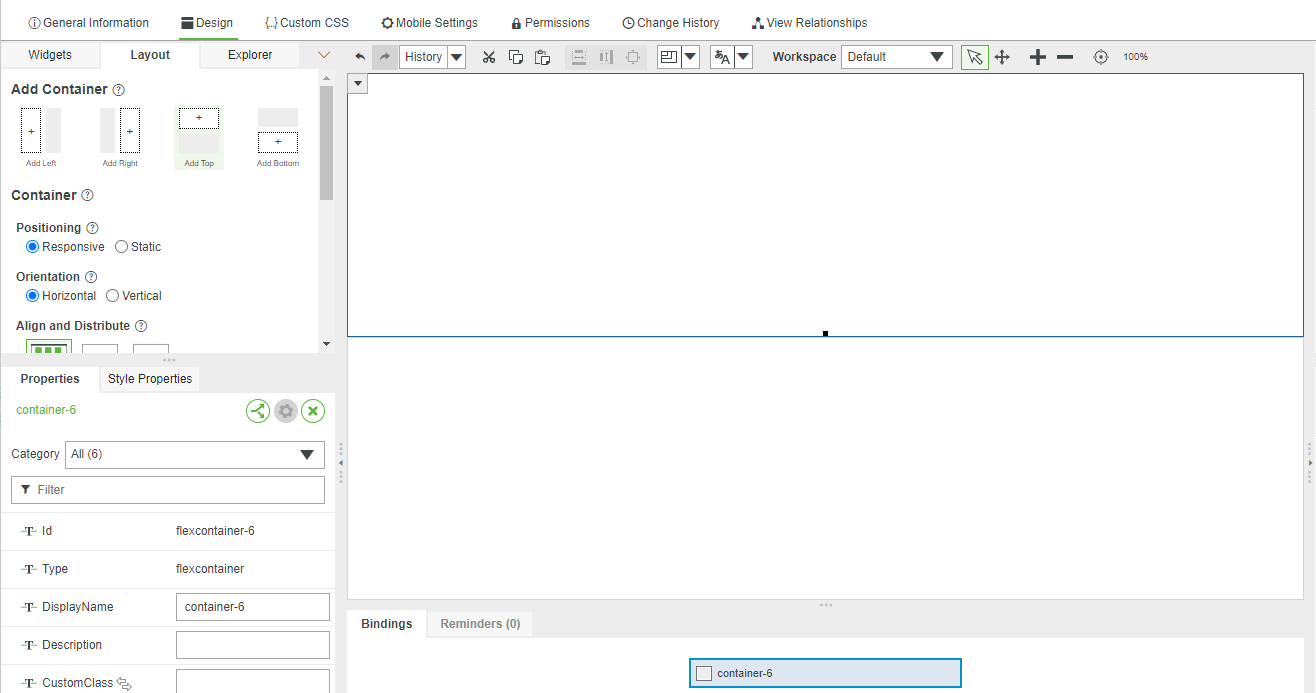Zoom in using the plus icon

pos(1037,57)
